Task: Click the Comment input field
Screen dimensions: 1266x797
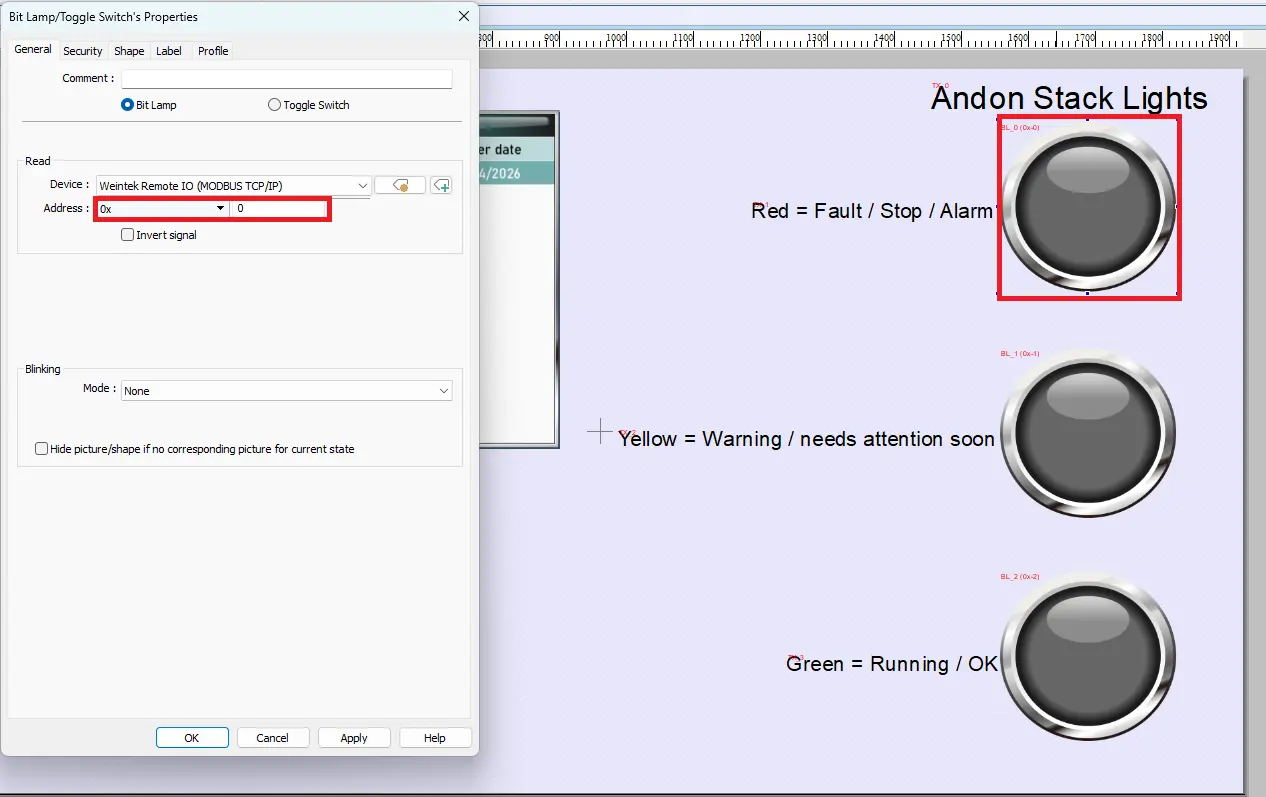Action: (287, 78)
